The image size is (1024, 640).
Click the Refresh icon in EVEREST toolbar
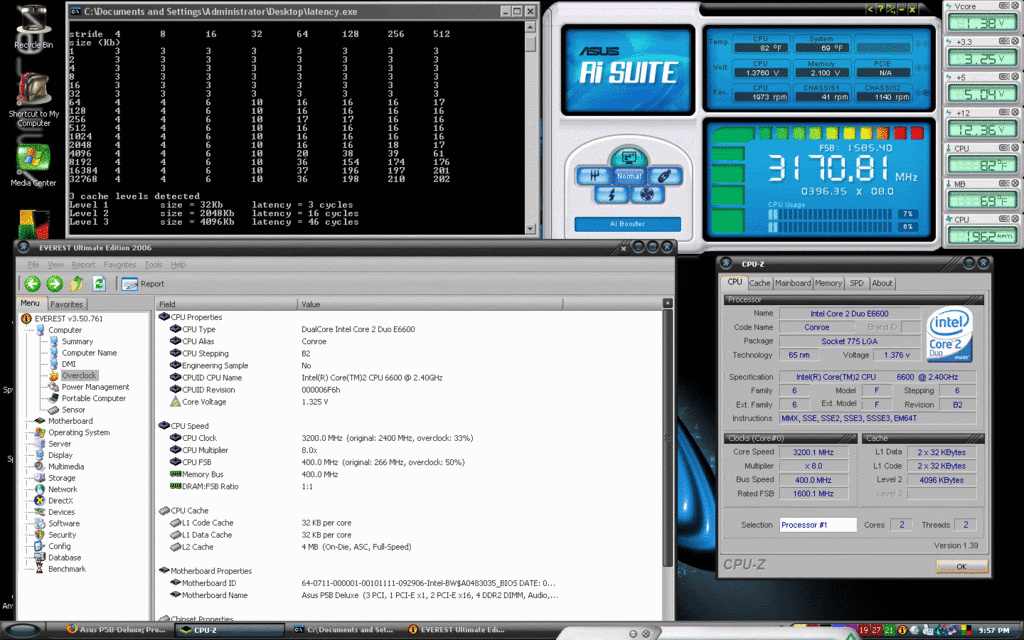[x=99, y=283]
